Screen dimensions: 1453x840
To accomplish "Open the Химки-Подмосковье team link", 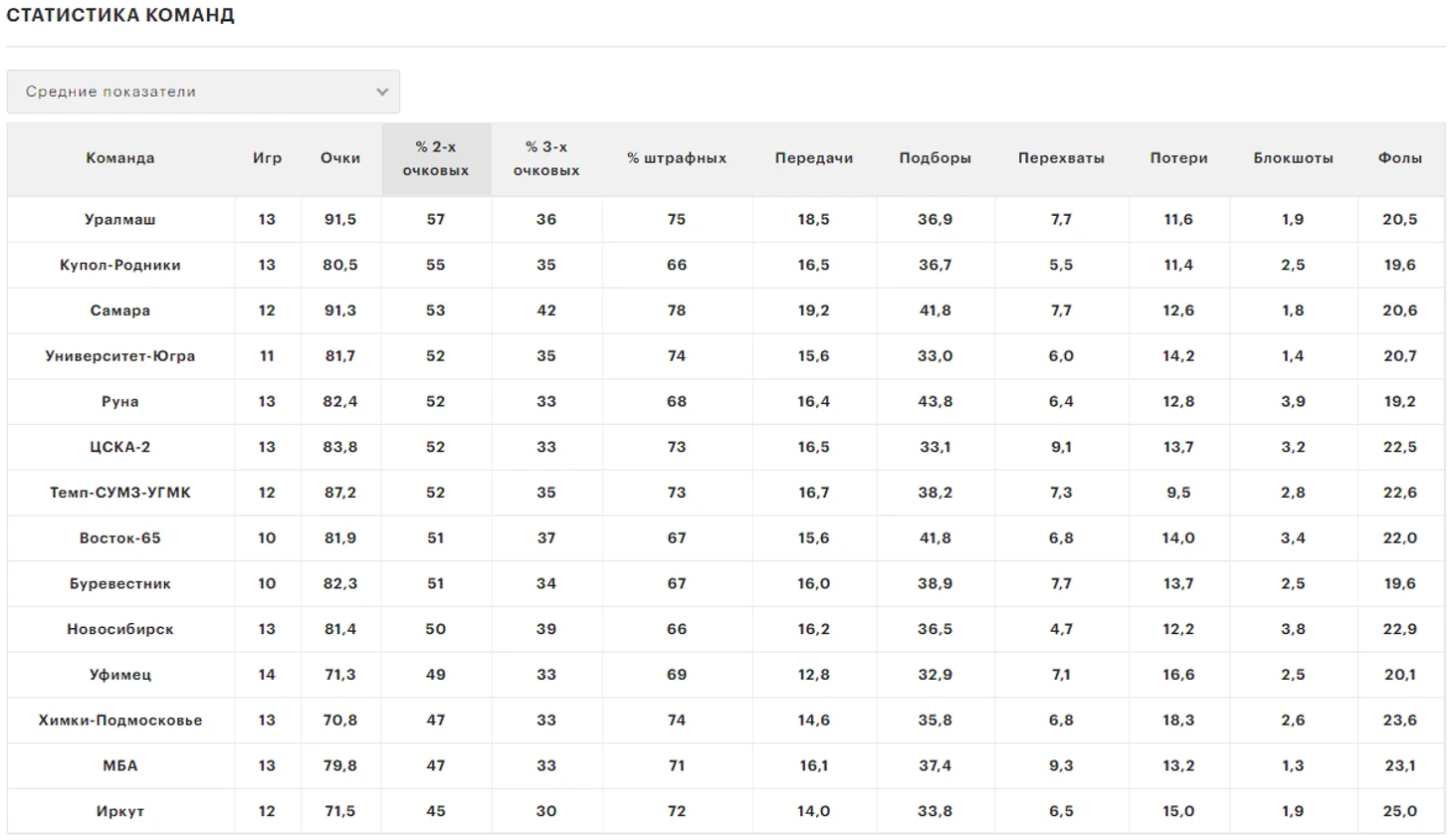I will (x=120, y=721).
